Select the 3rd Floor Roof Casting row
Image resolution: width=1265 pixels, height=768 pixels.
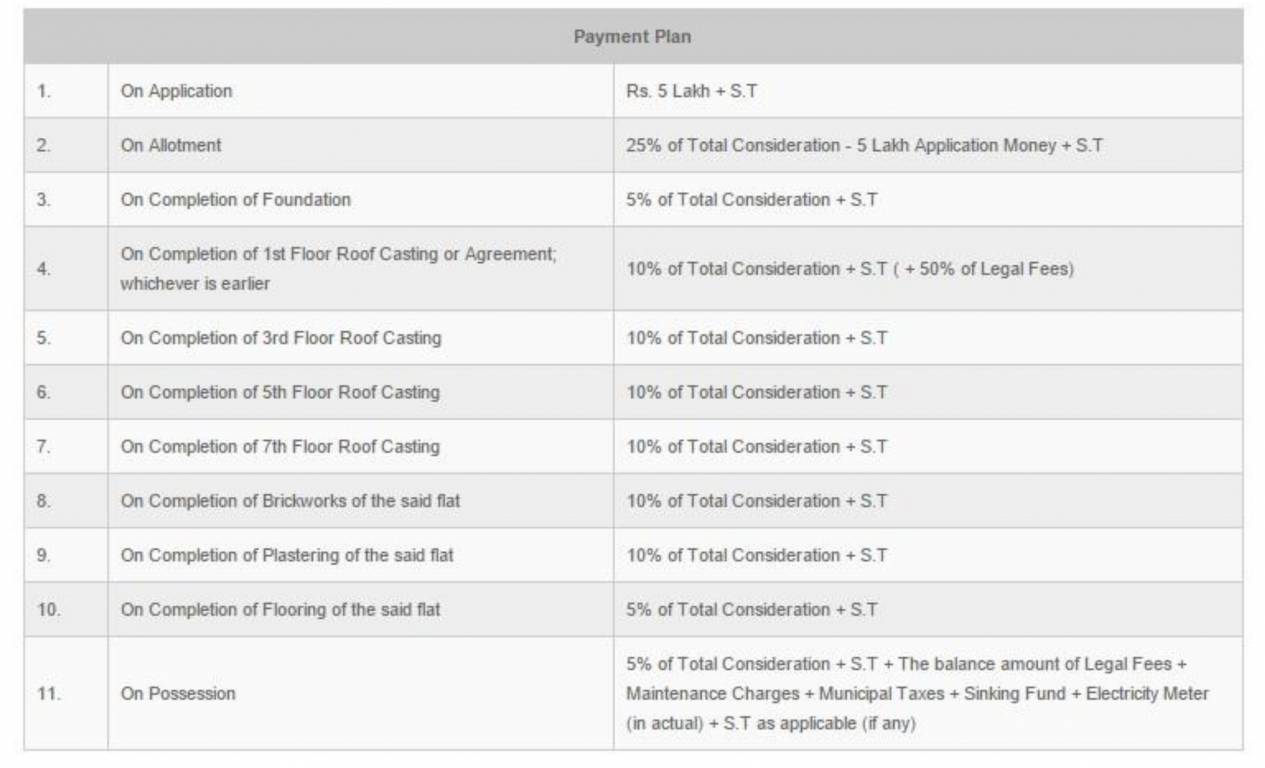click(280, 338)
